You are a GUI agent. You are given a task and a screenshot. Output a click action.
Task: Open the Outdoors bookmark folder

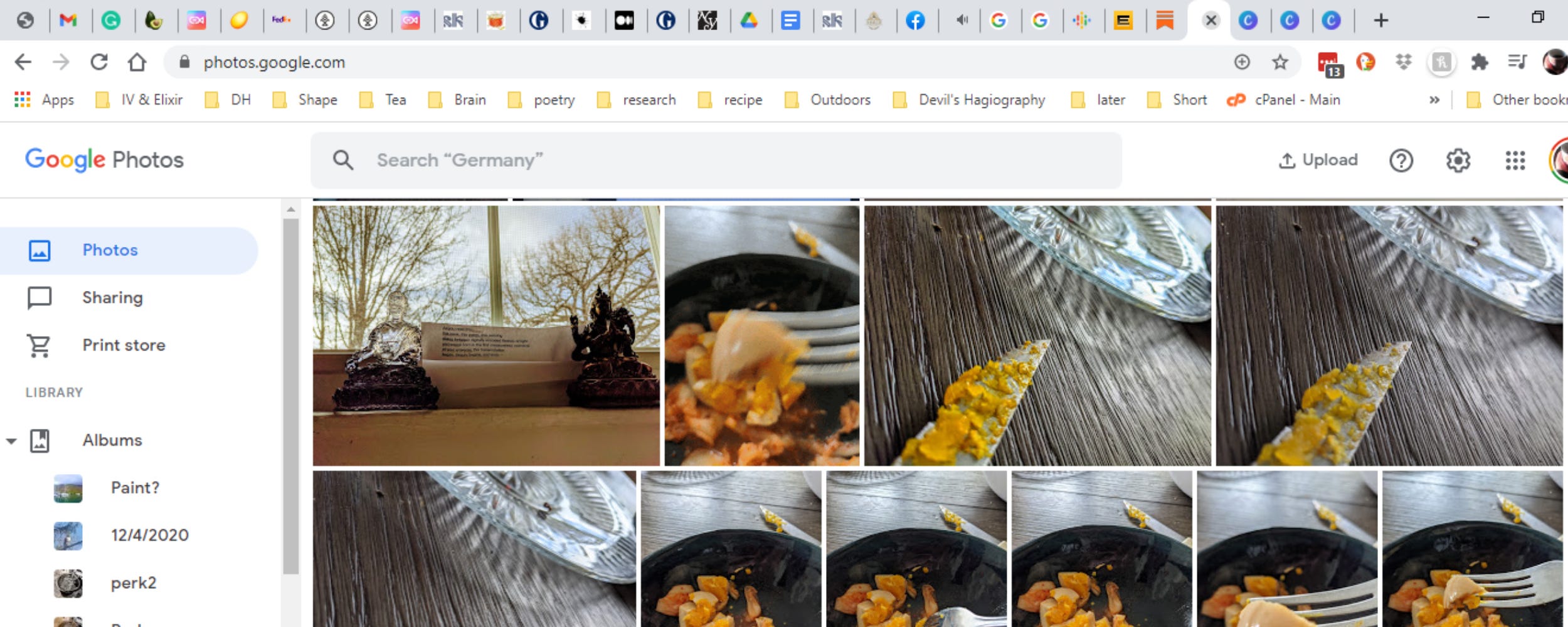click(x=828, y=100)
